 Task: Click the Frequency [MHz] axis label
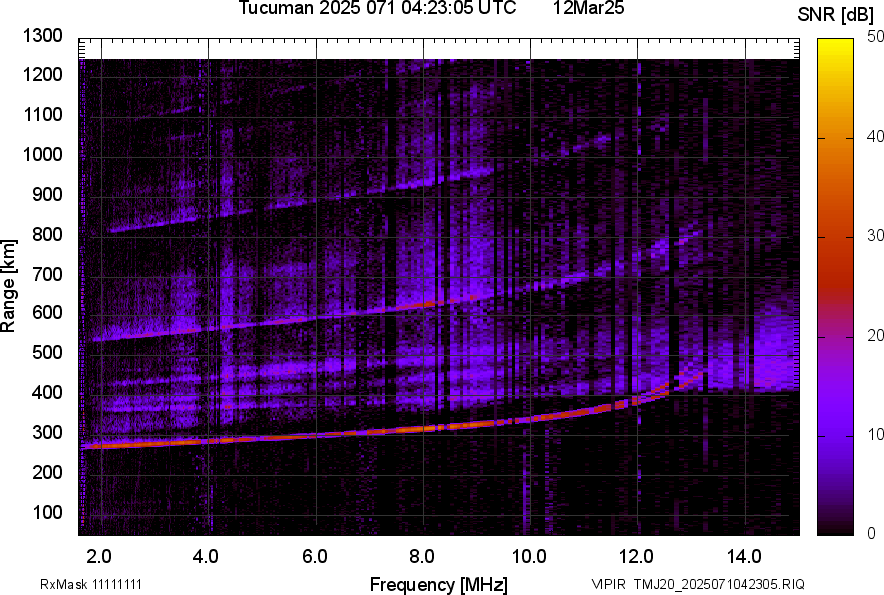tap(438, 584)
